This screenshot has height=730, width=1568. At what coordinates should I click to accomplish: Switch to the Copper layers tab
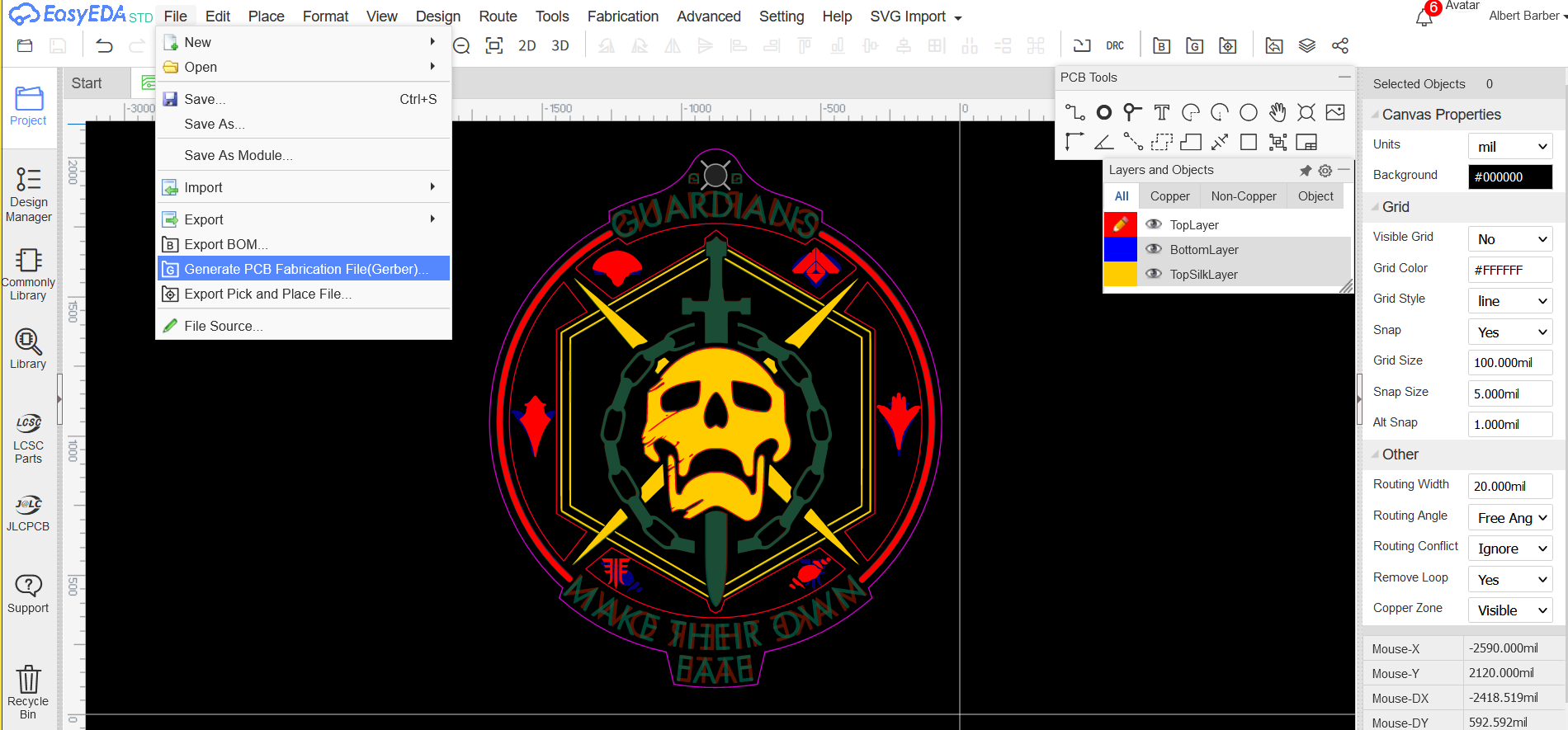(x=1170, y=196)
